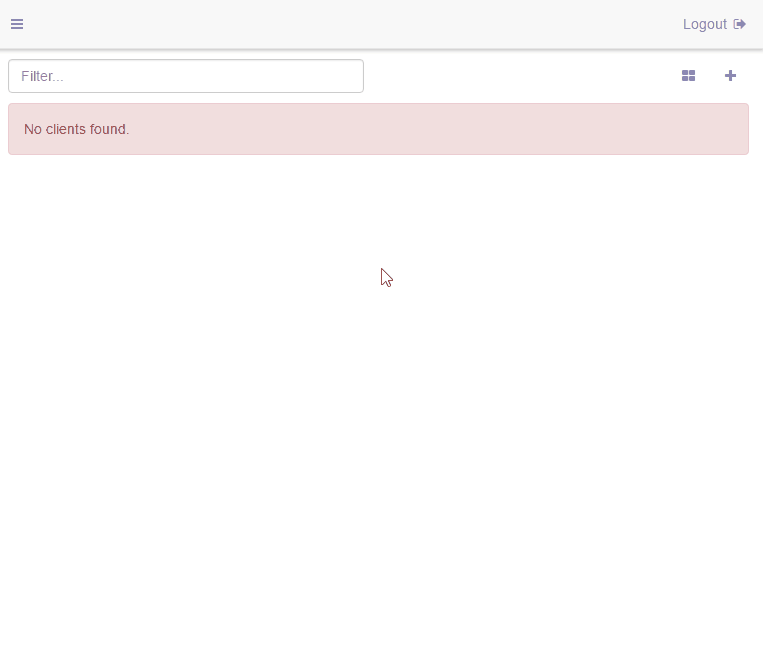Open the hamburger menu in the header
The height and width of the screenshot is (653, 763).
tap(17, 24)
